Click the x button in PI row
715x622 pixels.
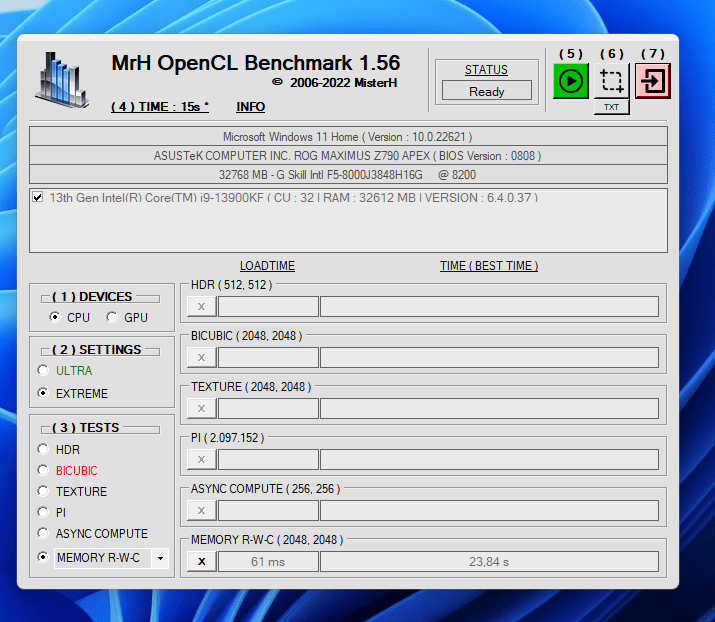tap(202, 460)
